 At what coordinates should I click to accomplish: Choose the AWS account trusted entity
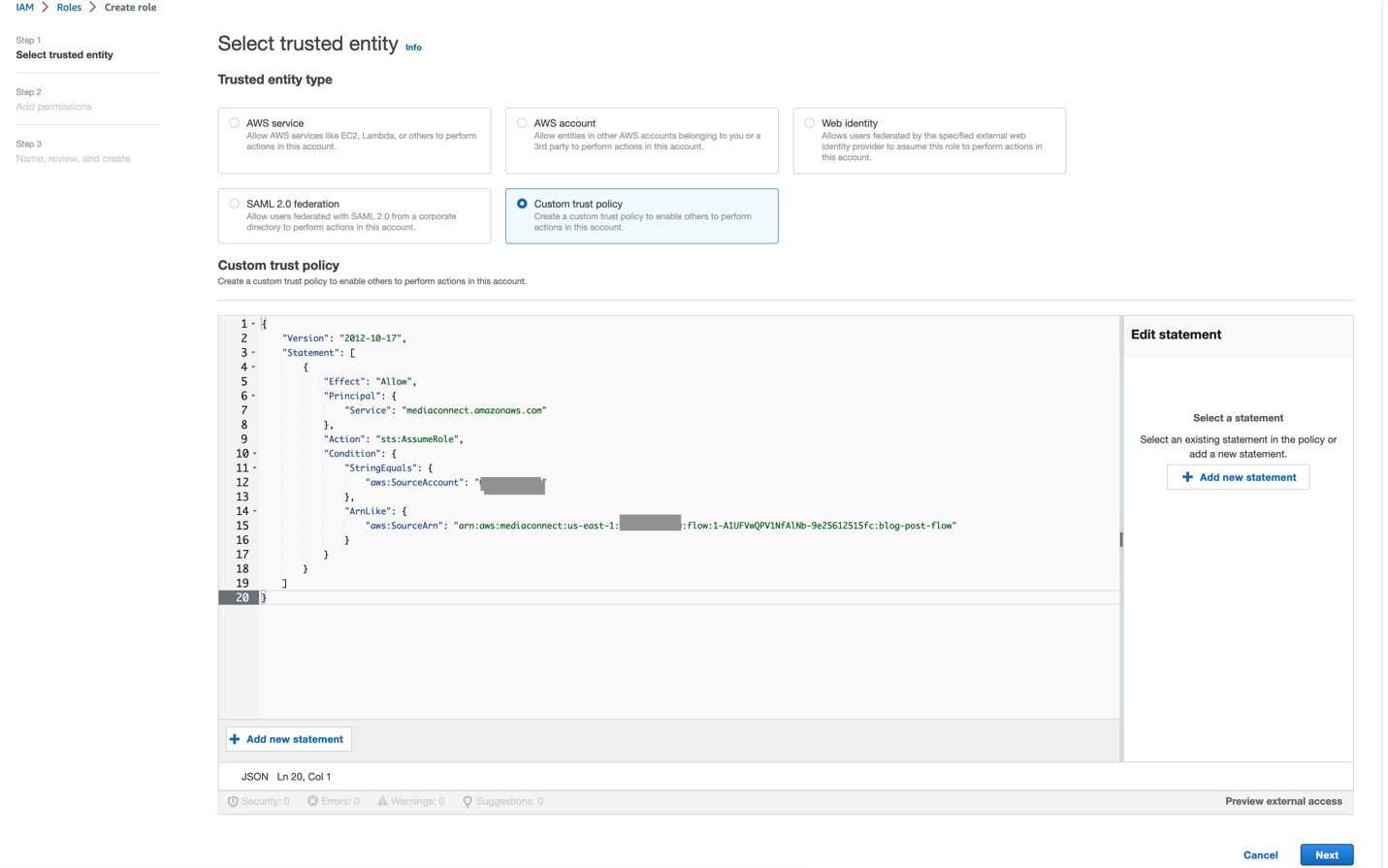point(522,123)
